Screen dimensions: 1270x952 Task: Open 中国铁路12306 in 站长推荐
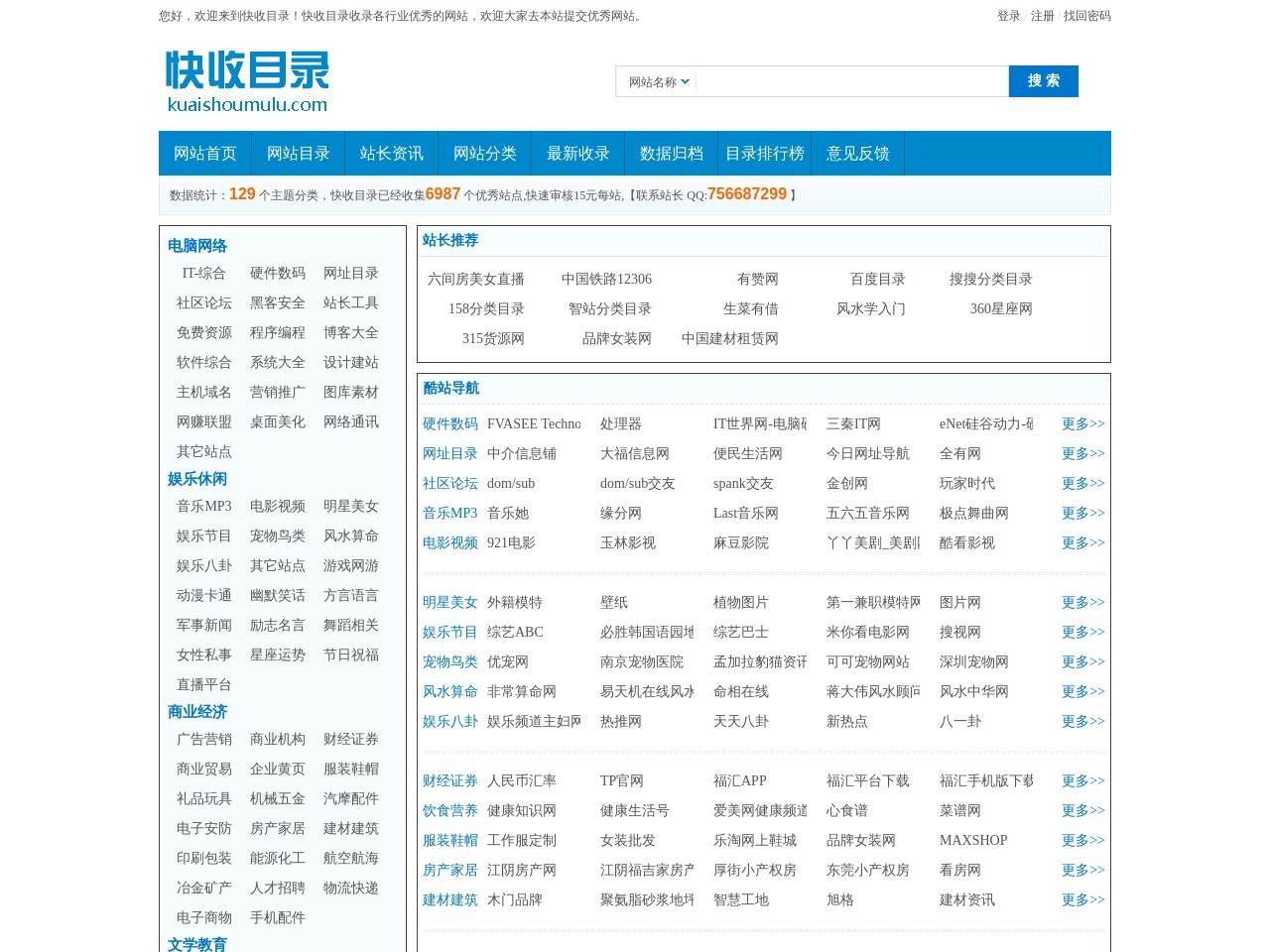pos(606,280)
